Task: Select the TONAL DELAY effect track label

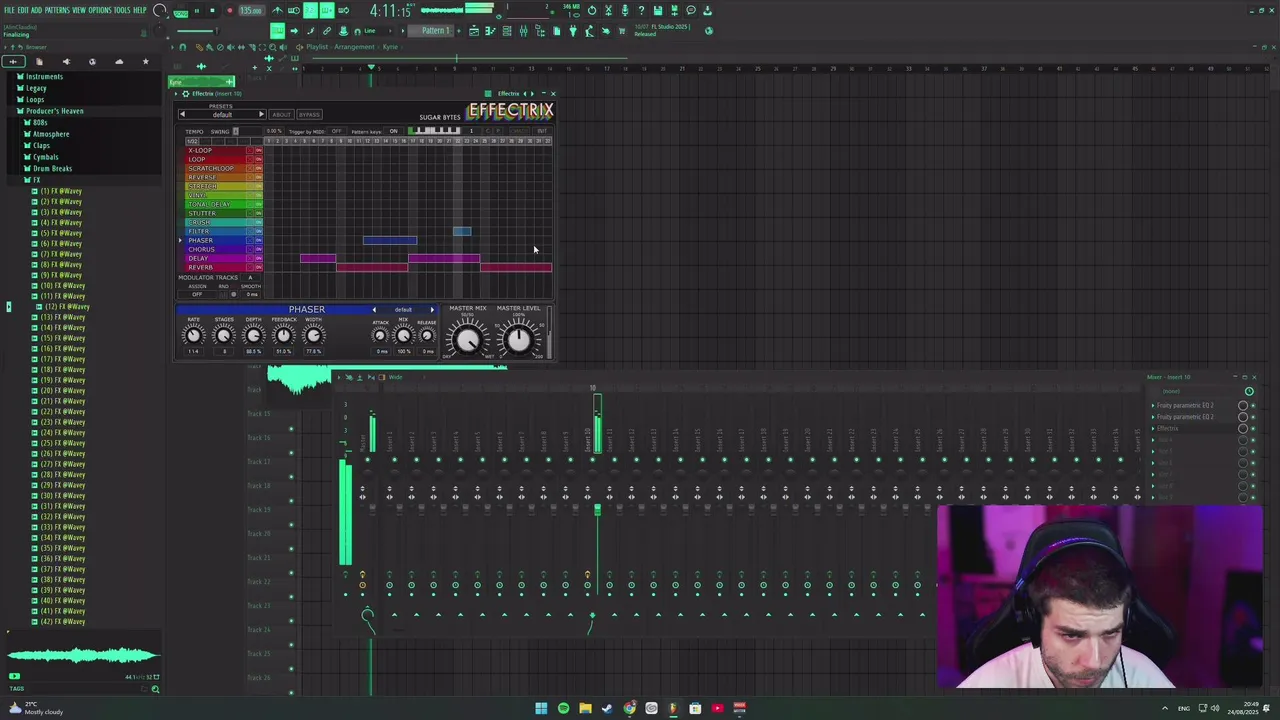Action: (209, 204)
